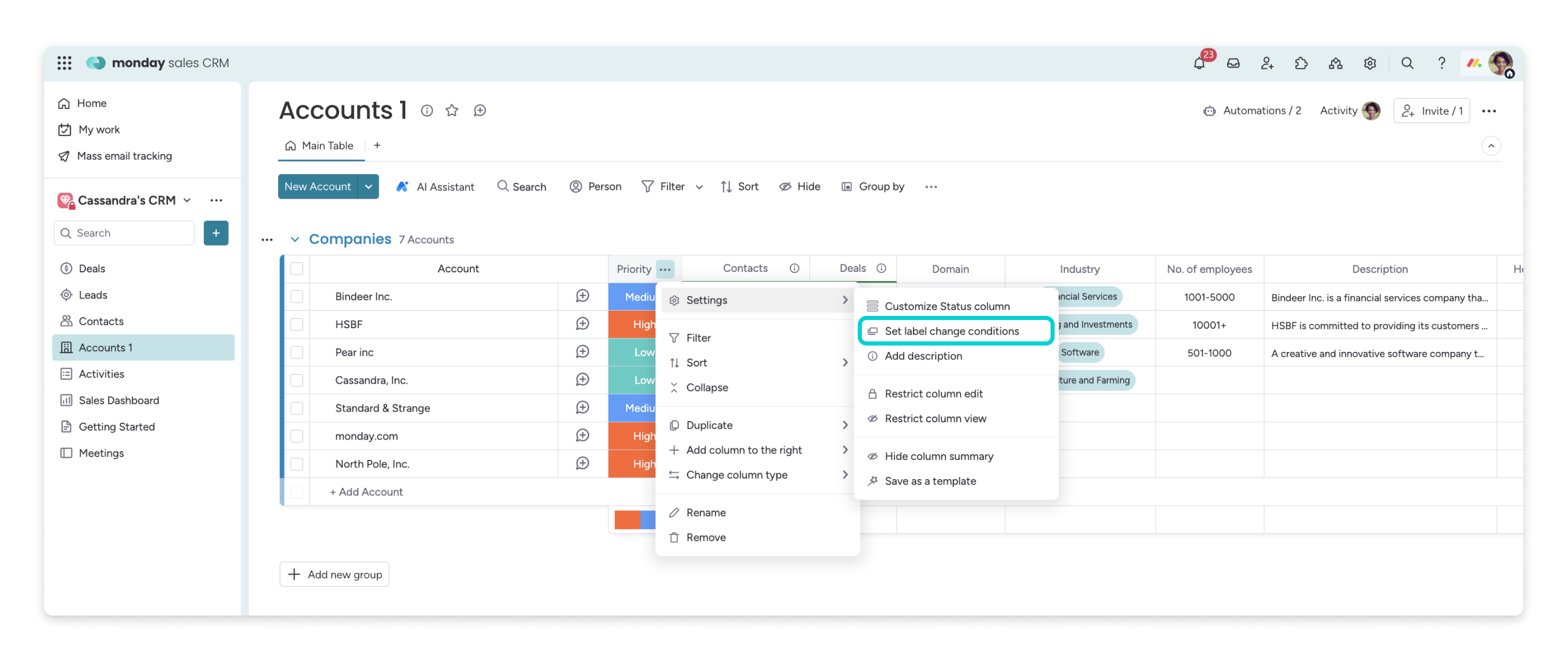This screenshot has height=662, width=1568.
Task: Select the Bindeer Inc. row checkbox
Action: tap(297, 297)
